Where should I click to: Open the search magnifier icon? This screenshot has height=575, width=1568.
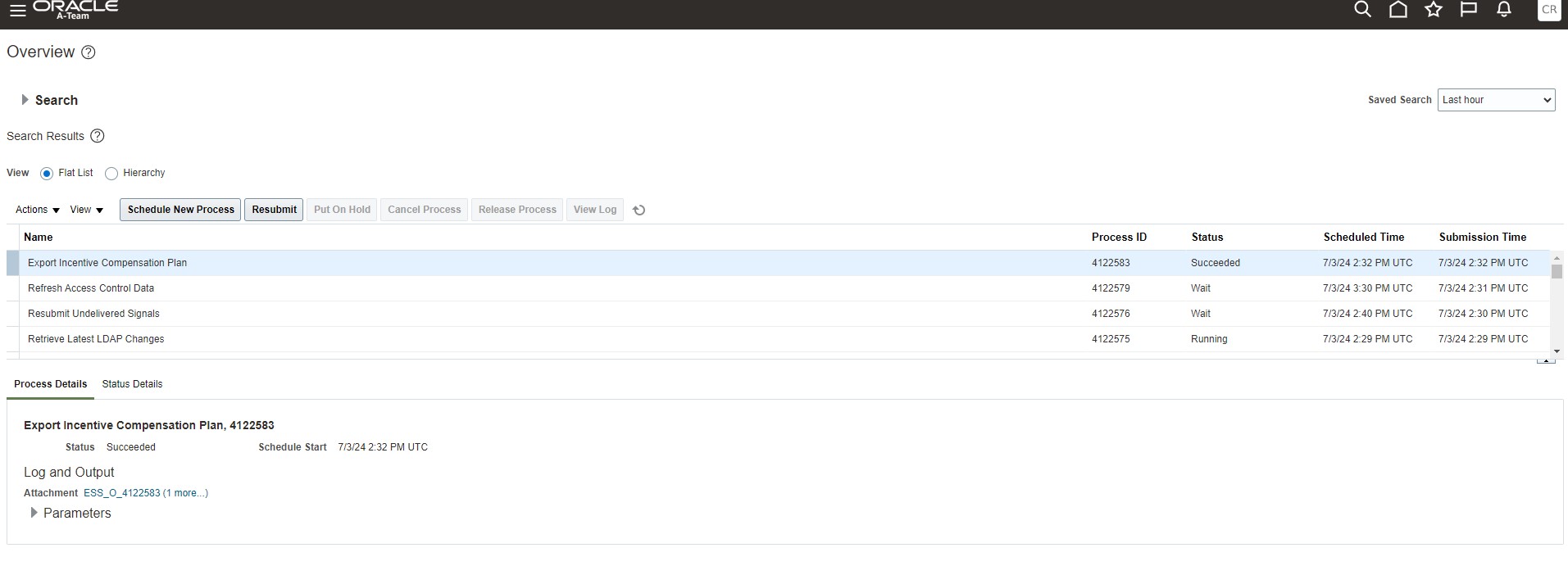click(1362, 9)
